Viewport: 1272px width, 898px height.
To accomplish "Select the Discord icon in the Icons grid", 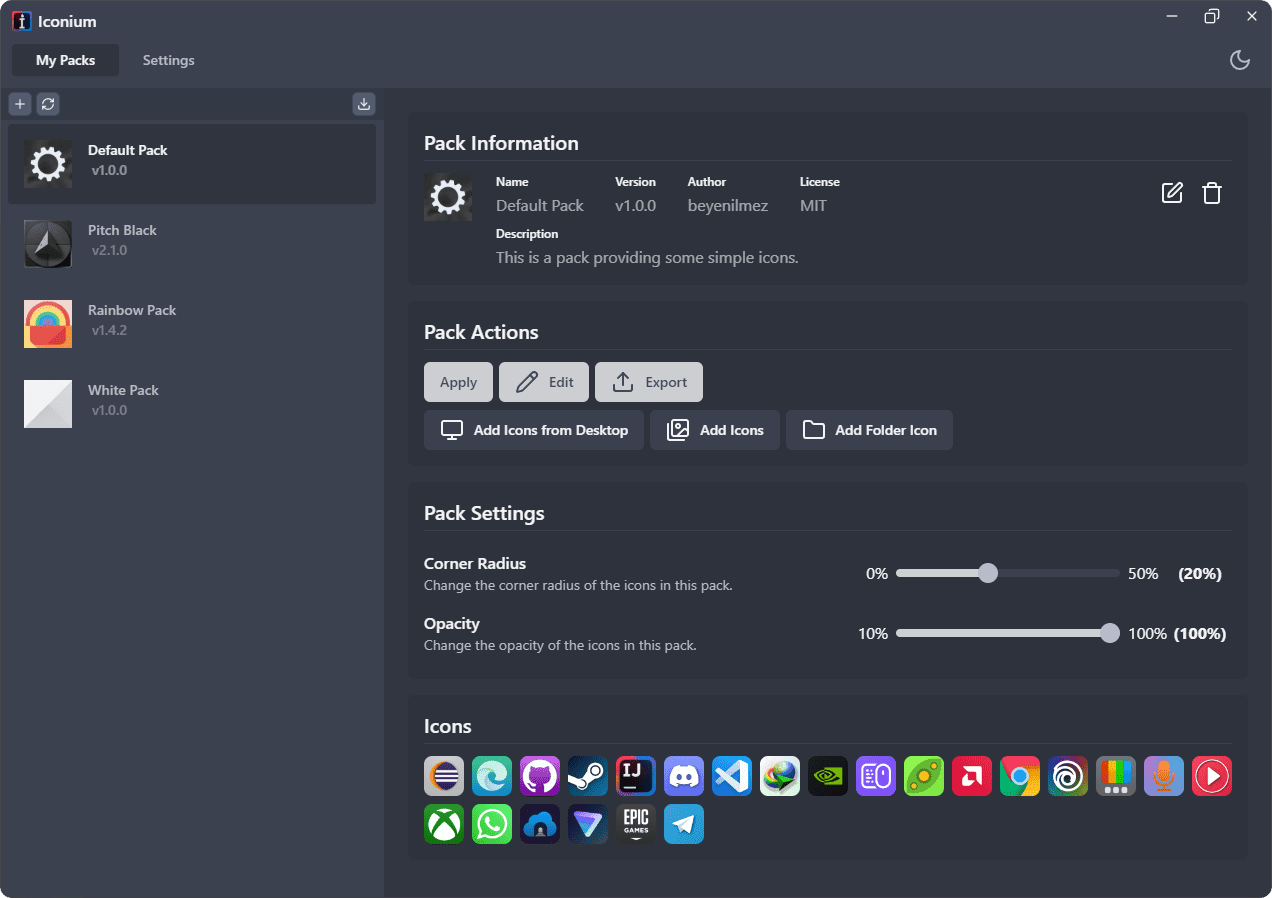I will pyautogui.click(x=684, y=776).
